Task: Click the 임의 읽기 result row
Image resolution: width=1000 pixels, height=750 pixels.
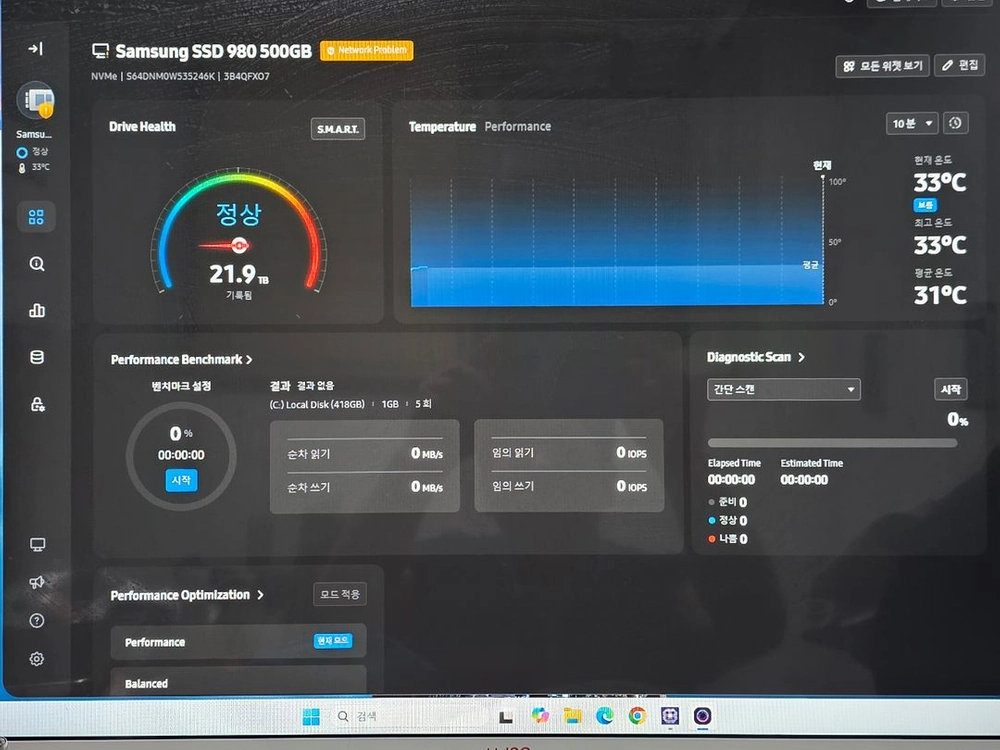Action: pyautogui.click(x=569, y=453)
